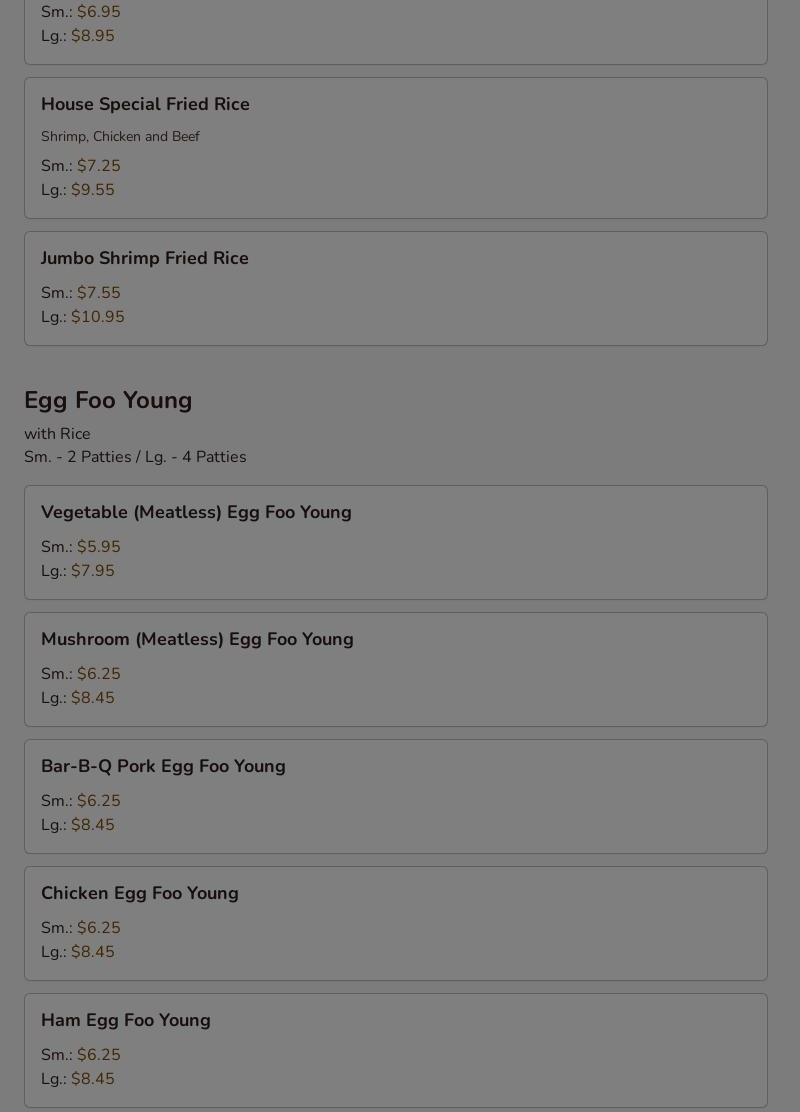The width and height of the screenshot is (800, 1112).
Task: Click large $8.45 Chicken Egg Foo Young price
Action: [92, 951]
